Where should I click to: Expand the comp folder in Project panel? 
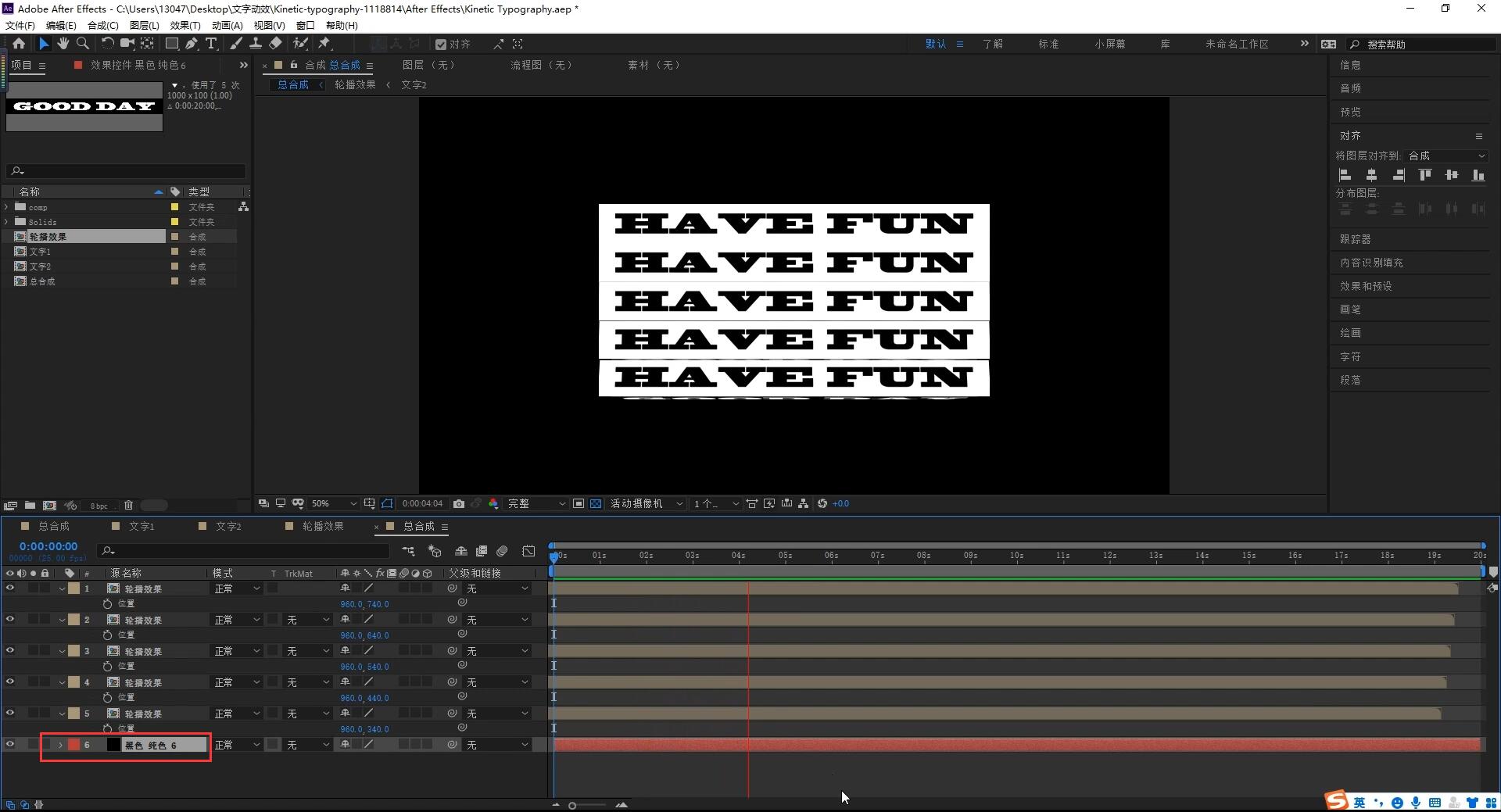point(7,207)
